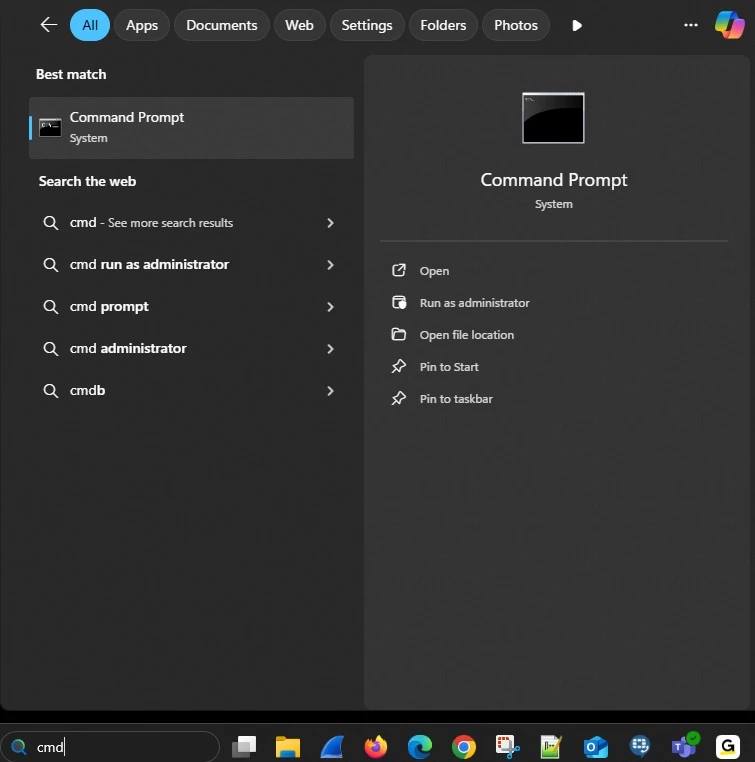Click the taskbar search magnifier icon
The width and height of the screenshot is (755, 762).
click(18, 746)
